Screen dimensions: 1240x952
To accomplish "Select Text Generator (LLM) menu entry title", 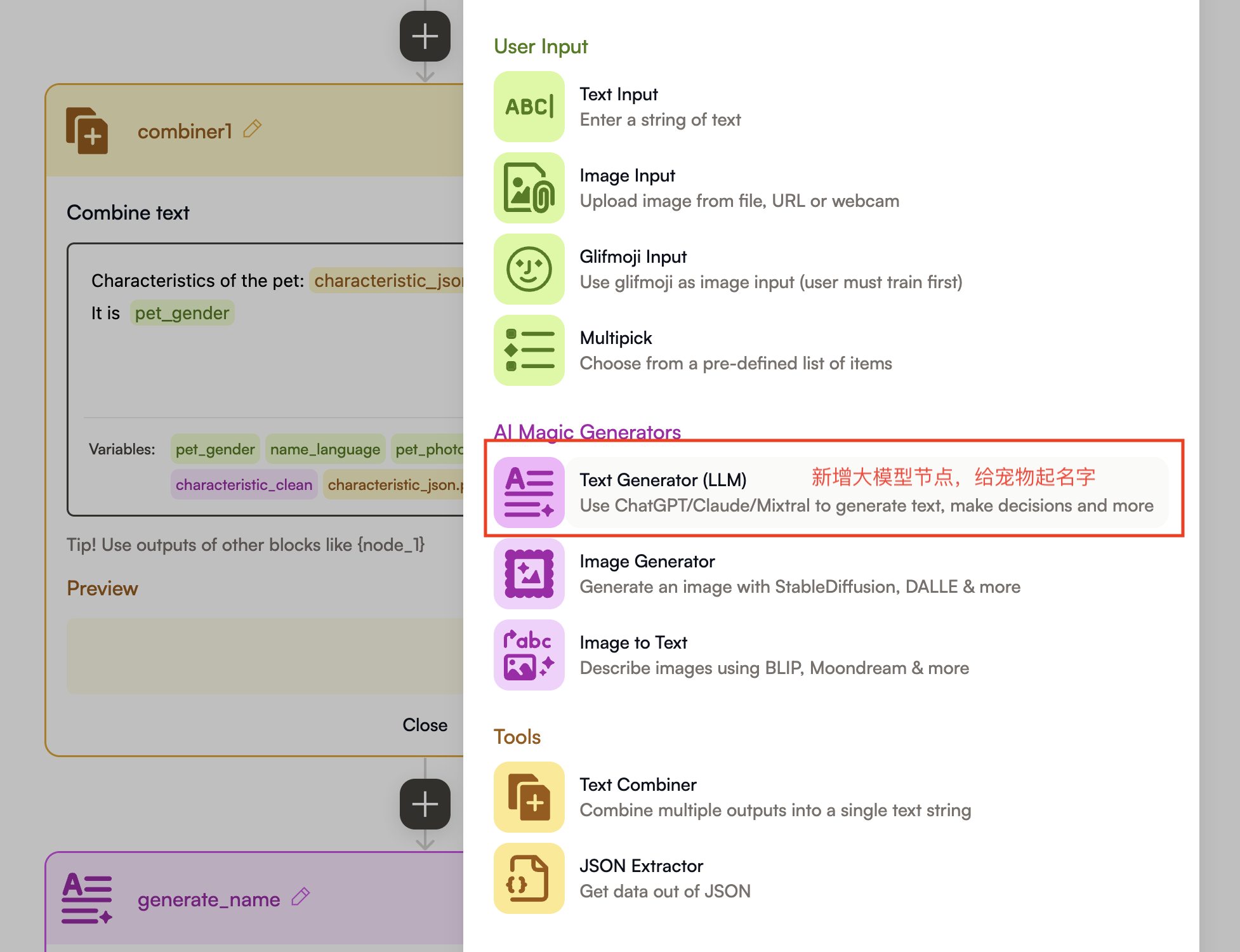I will tap(663, 480).
